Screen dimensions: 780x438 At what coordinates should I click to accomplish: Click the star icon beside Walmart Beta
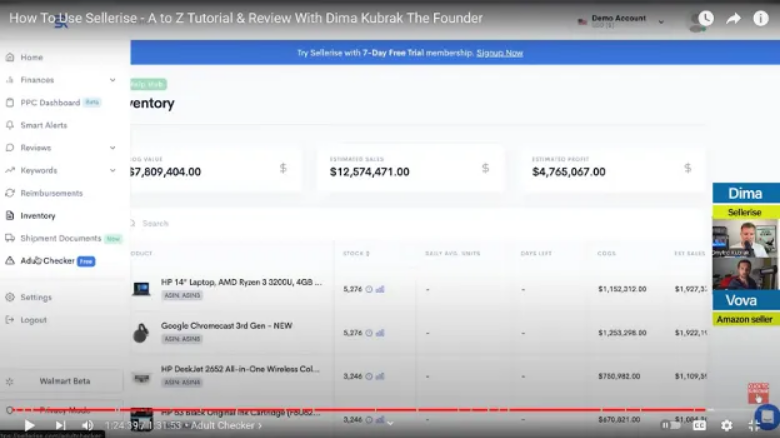9,381
